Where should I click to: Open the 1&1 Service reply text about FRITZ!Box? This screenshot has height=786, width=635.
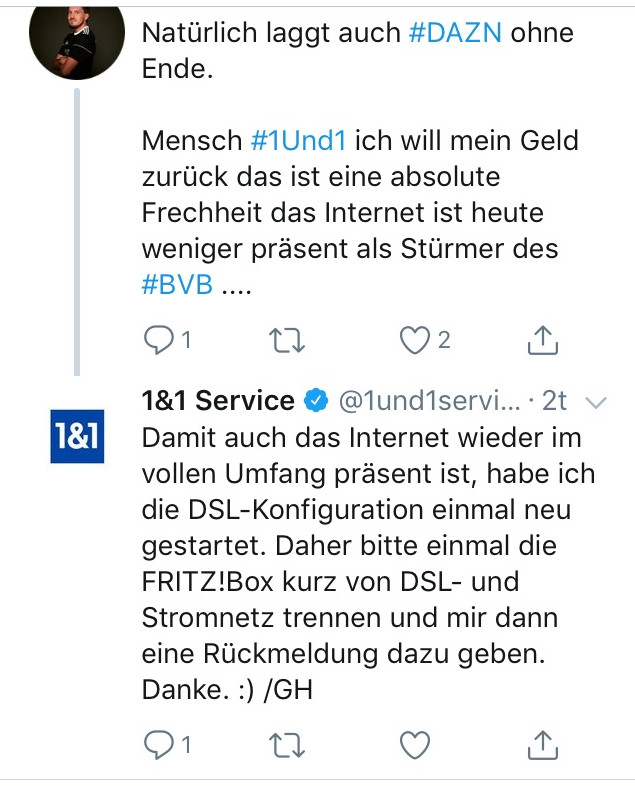(360, 565)
